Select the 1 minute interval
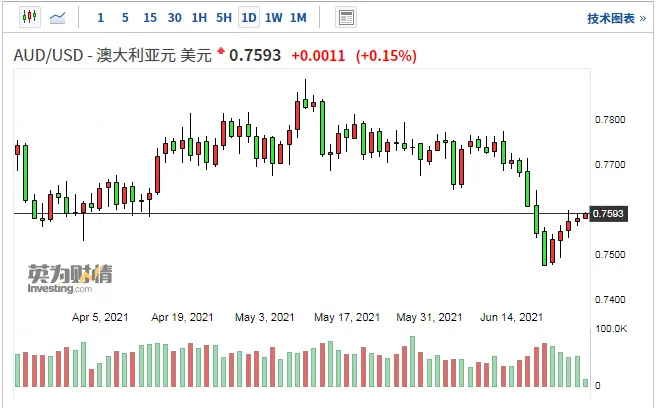The width and height of the screenshot is (656, 408). coord(100,18)
